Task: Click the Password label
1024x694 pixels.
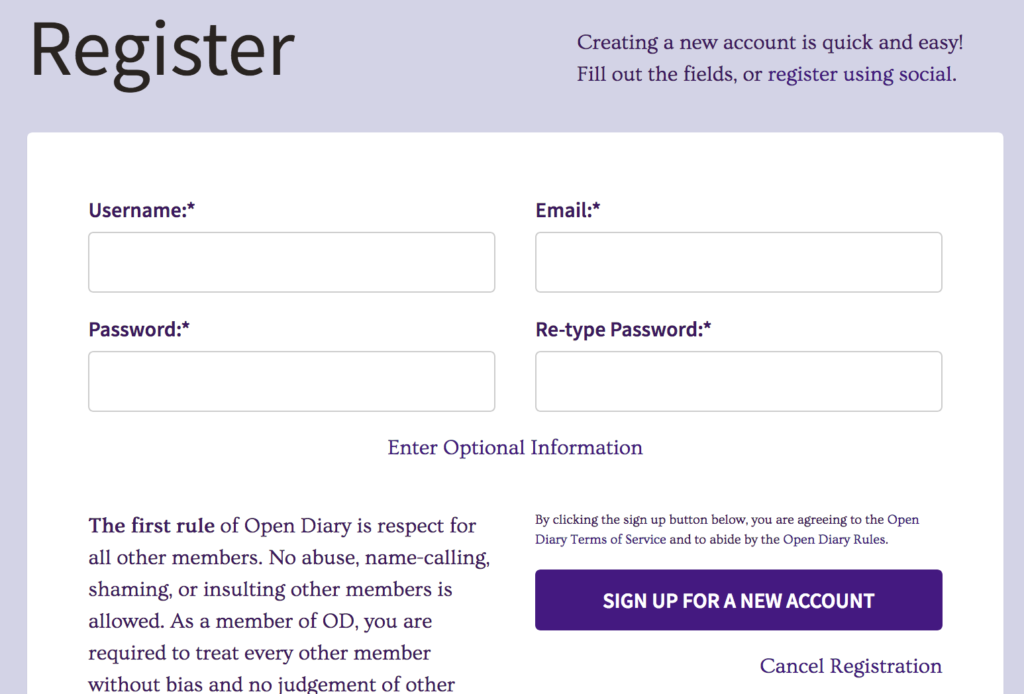Action: point(139,330)
